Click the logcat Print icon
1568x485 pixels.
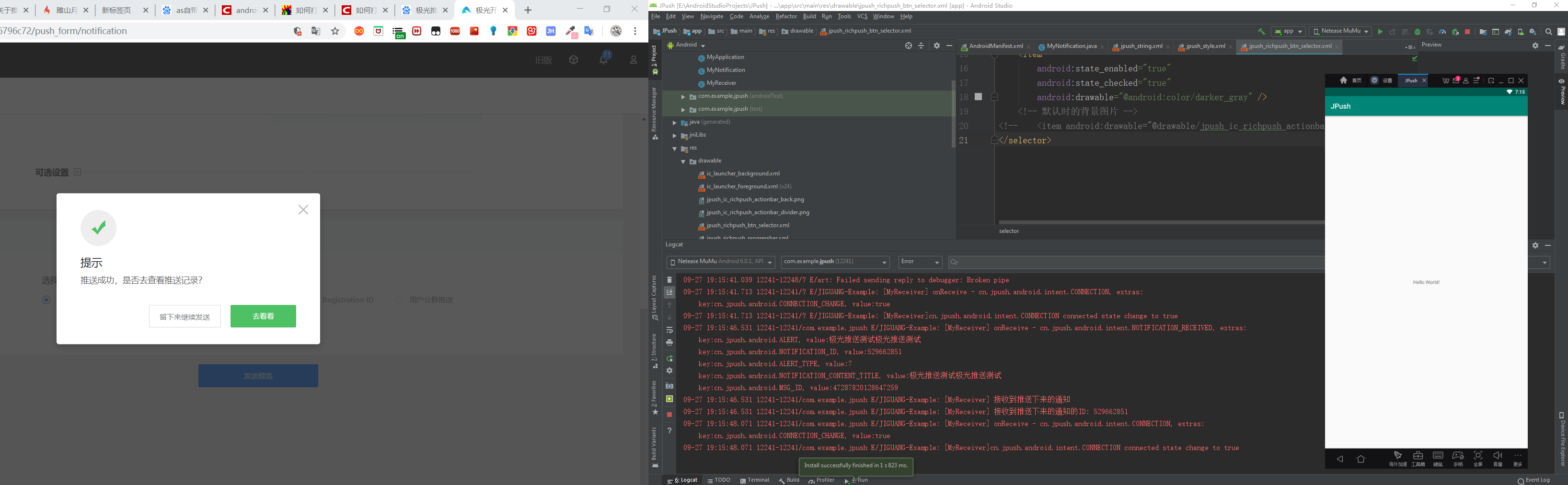click(x=669, y=343)
